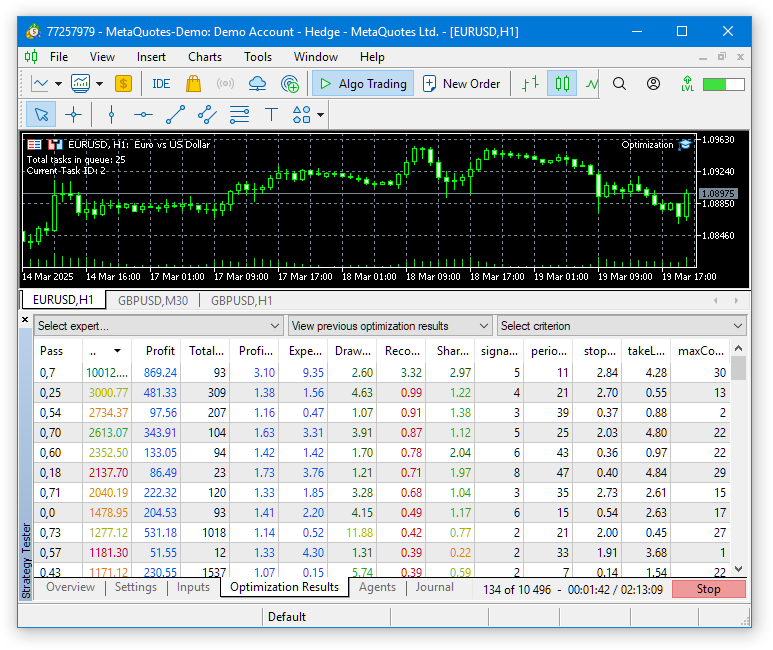The image size is (773, 650).
Task: Select the equidistant channel tool
Action: [208, 114]
